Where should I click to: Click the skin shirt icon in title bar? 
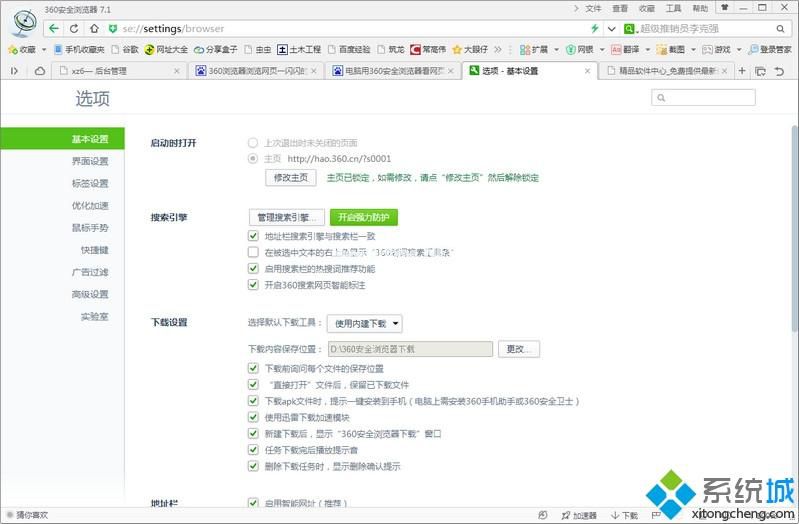[x=725, y=8]
